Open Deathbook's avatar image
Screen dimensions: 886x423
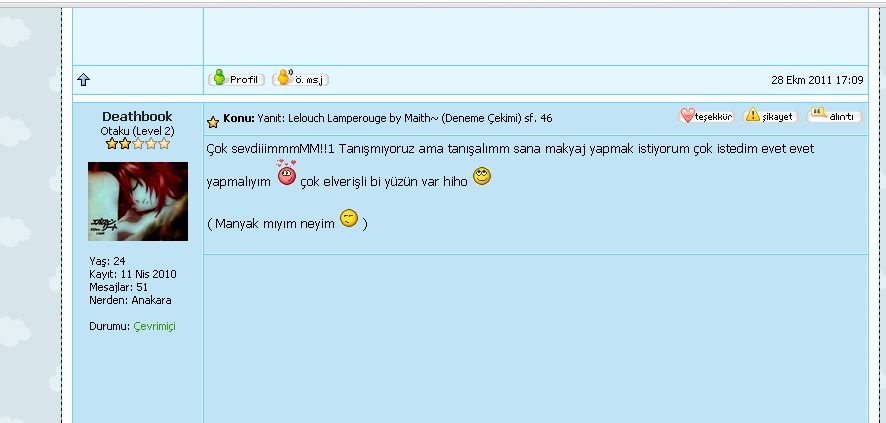138,202
